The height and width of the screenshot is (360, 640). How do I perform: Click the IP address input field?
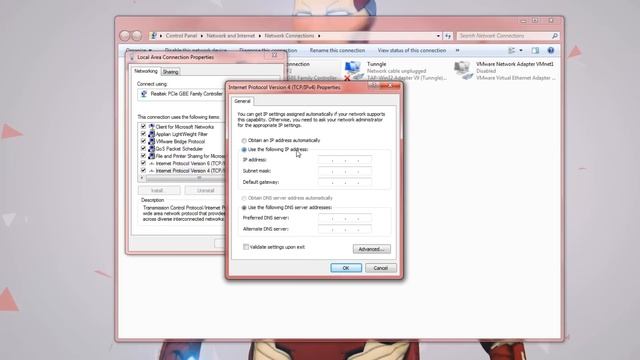(x=345, y=160)
